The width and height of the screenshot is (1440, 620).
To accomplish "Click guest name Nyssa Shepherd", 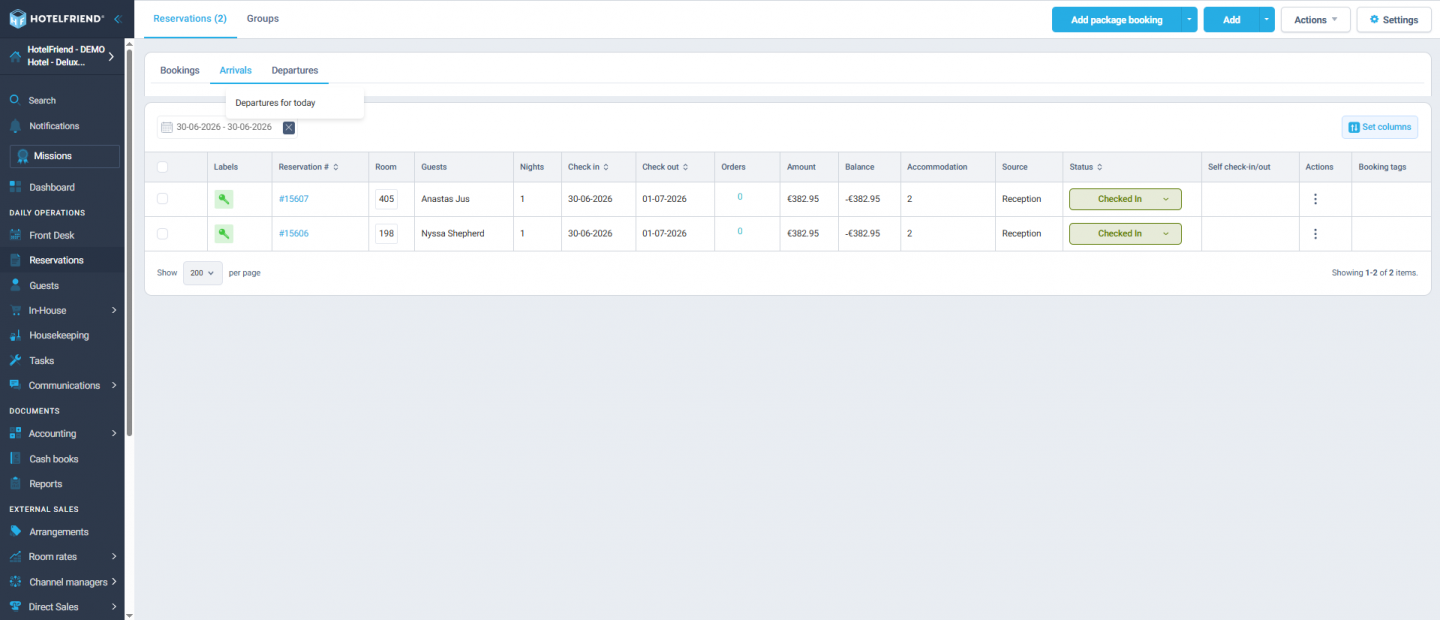I will (453, 233).
